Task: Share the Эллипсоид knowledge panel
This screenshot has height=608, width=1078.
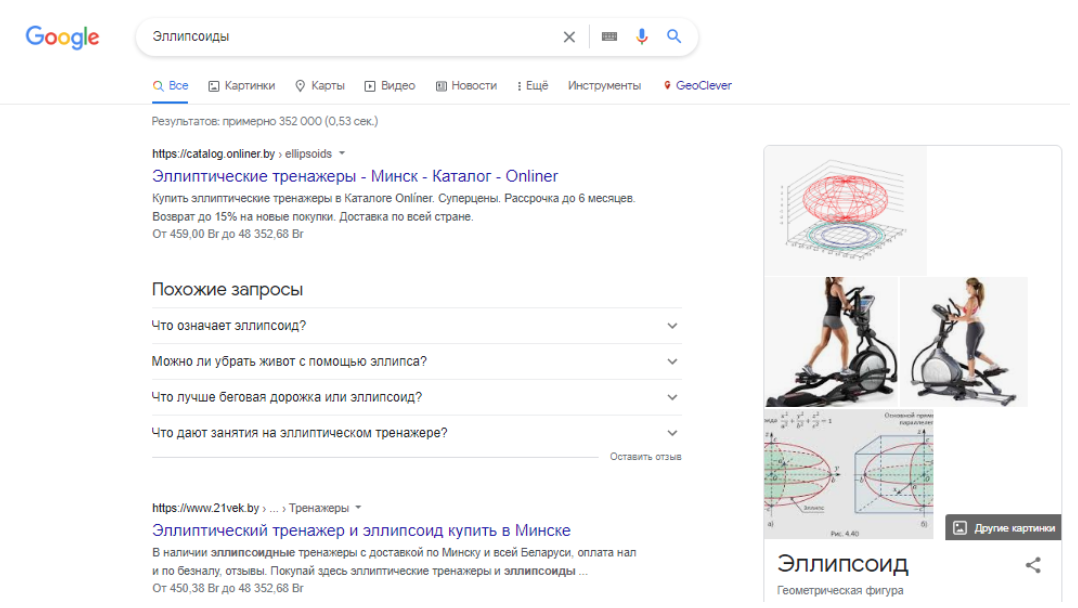Action: [1033, 565]
